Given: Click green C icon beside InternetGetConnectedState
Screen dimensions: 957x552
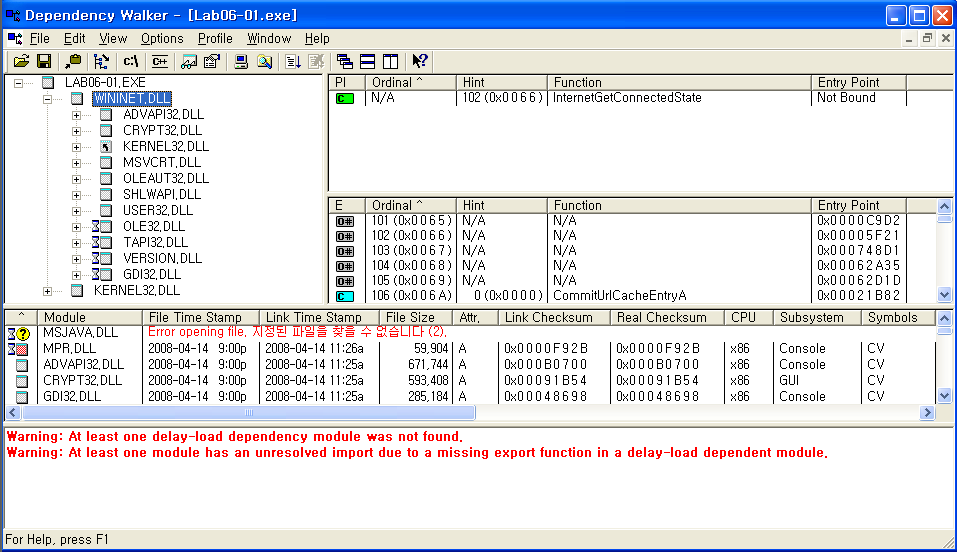Looking at the screenshot, I should pos(345,98).
